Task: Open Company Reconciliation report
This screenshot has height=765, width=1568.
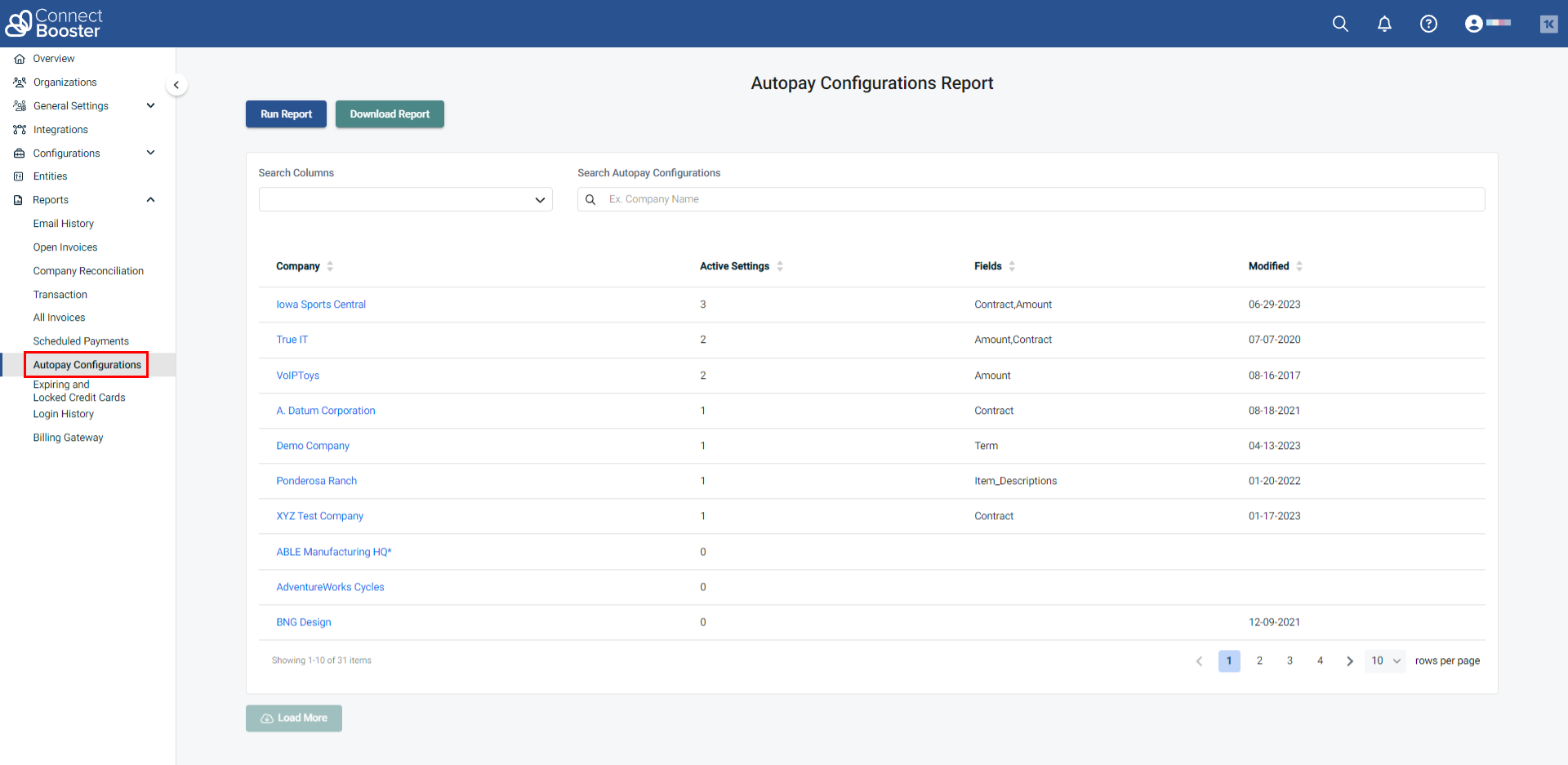Action: click(x=88, y=271)
